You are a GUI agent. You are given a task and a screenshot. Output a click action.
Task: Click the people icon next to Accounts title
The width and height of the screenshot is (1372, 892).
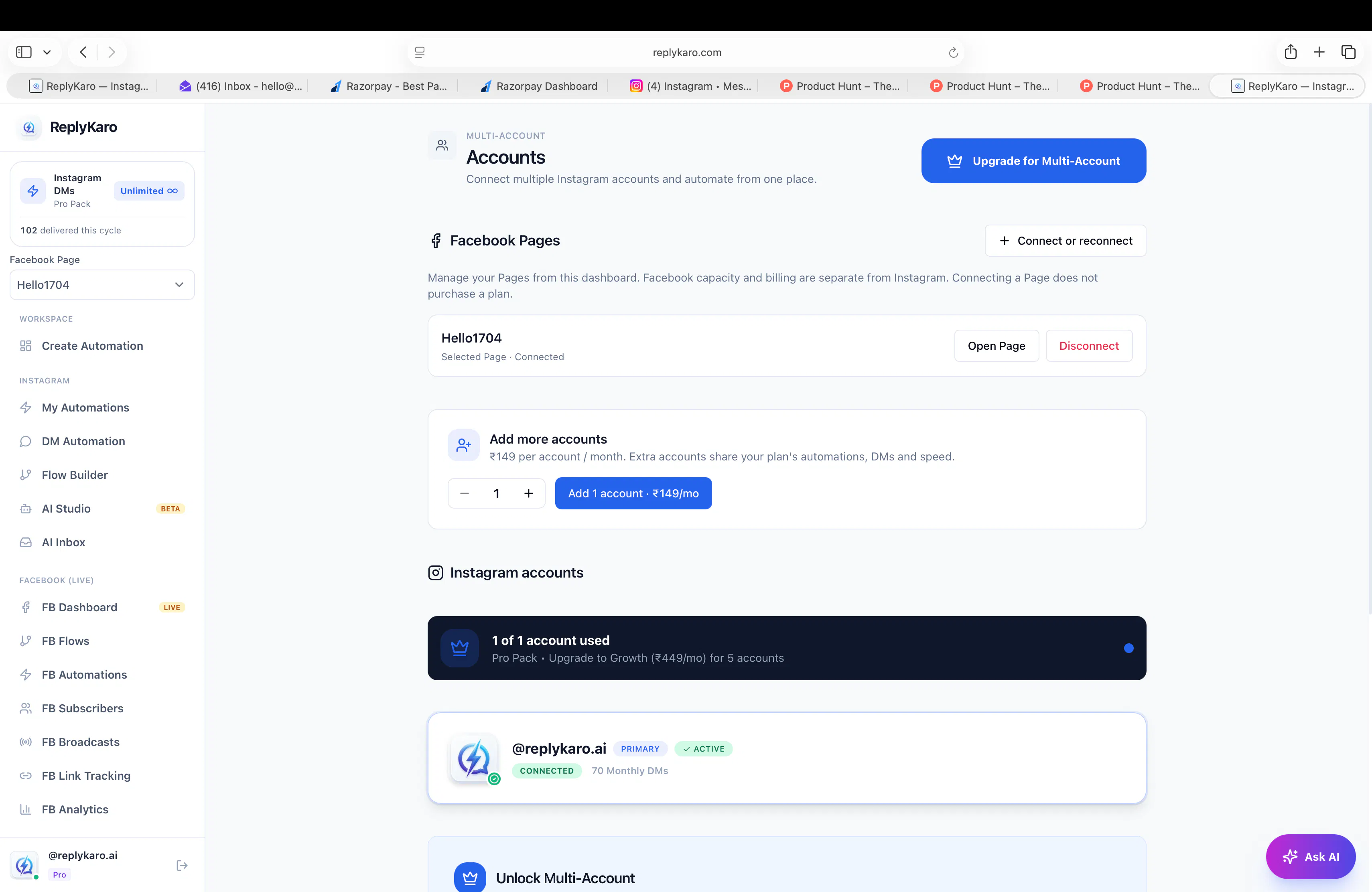(x=442, y=145)
